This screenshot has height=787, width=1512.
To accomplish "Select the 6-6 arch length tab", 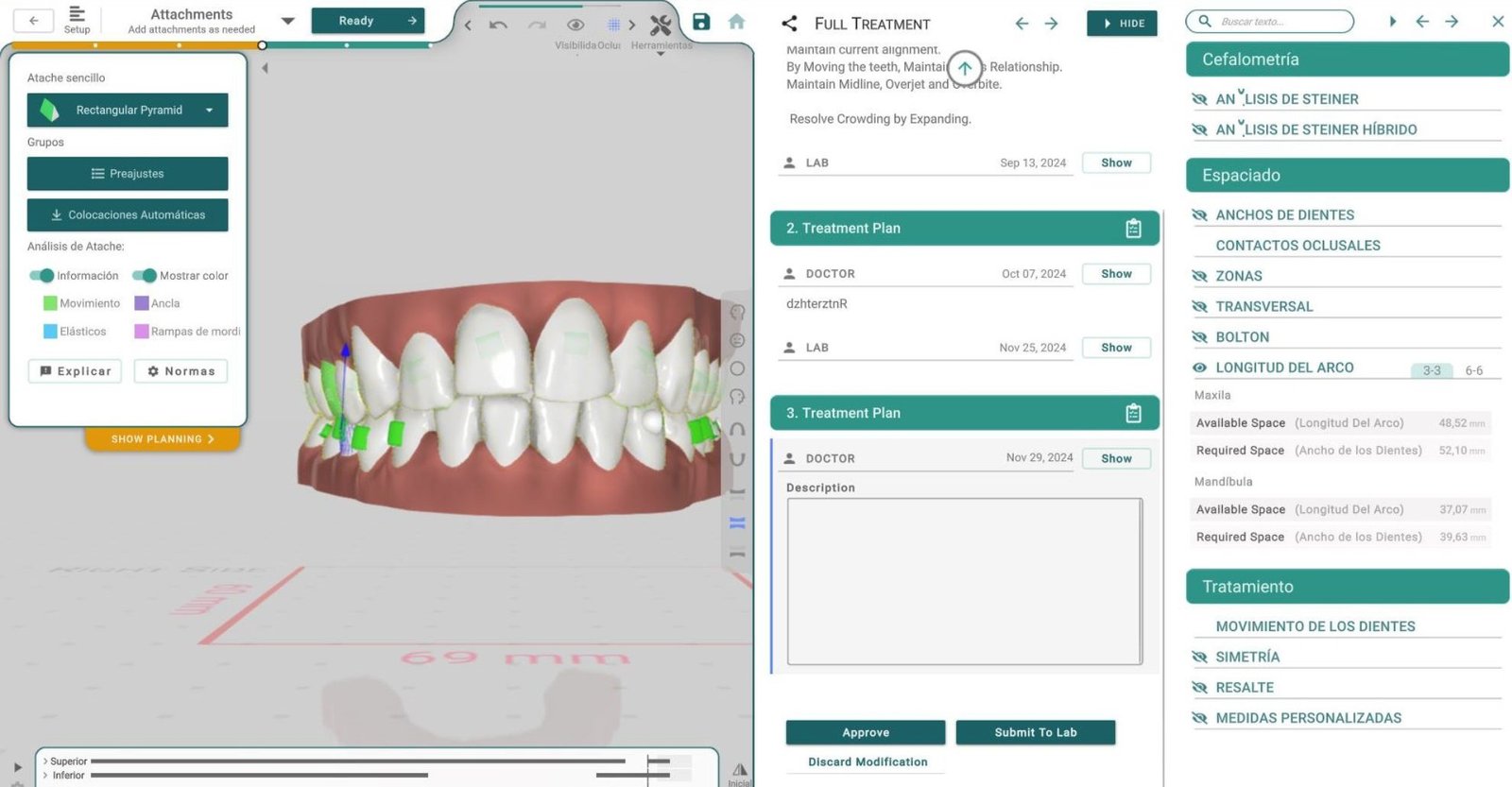I will point(1473,370).
